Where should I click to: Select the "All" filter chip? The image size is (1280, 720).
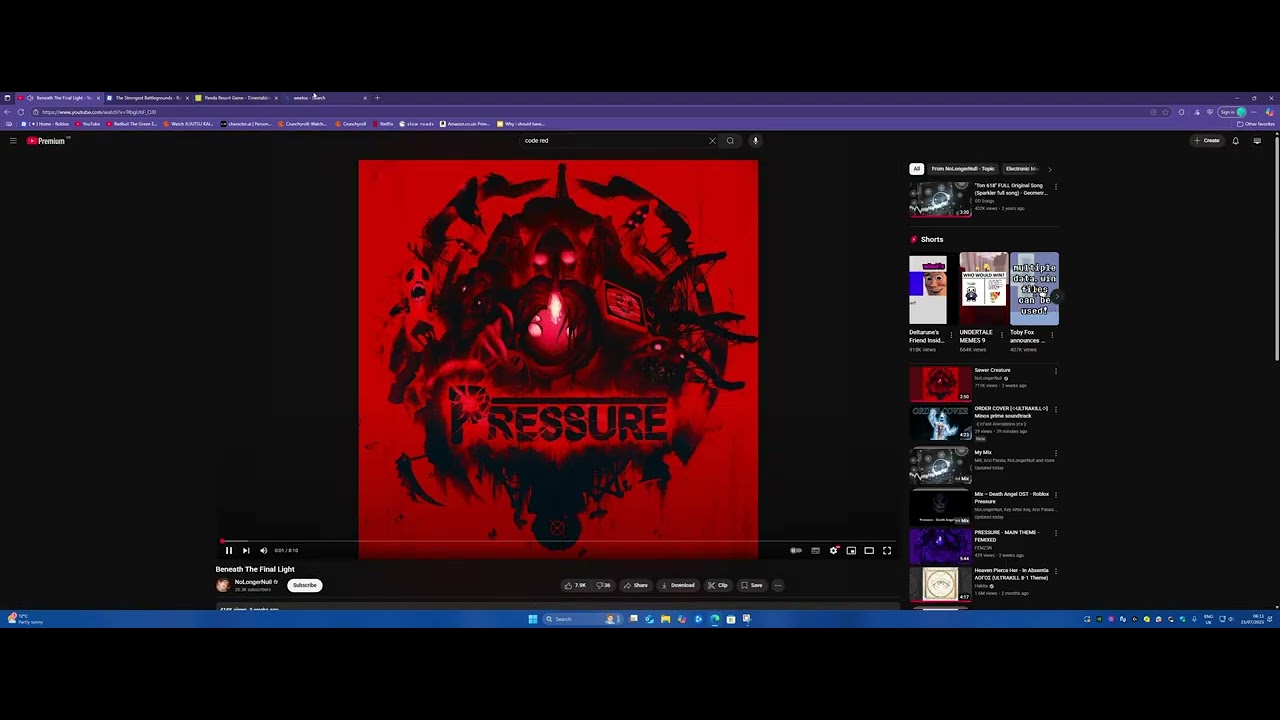point(917,169)
